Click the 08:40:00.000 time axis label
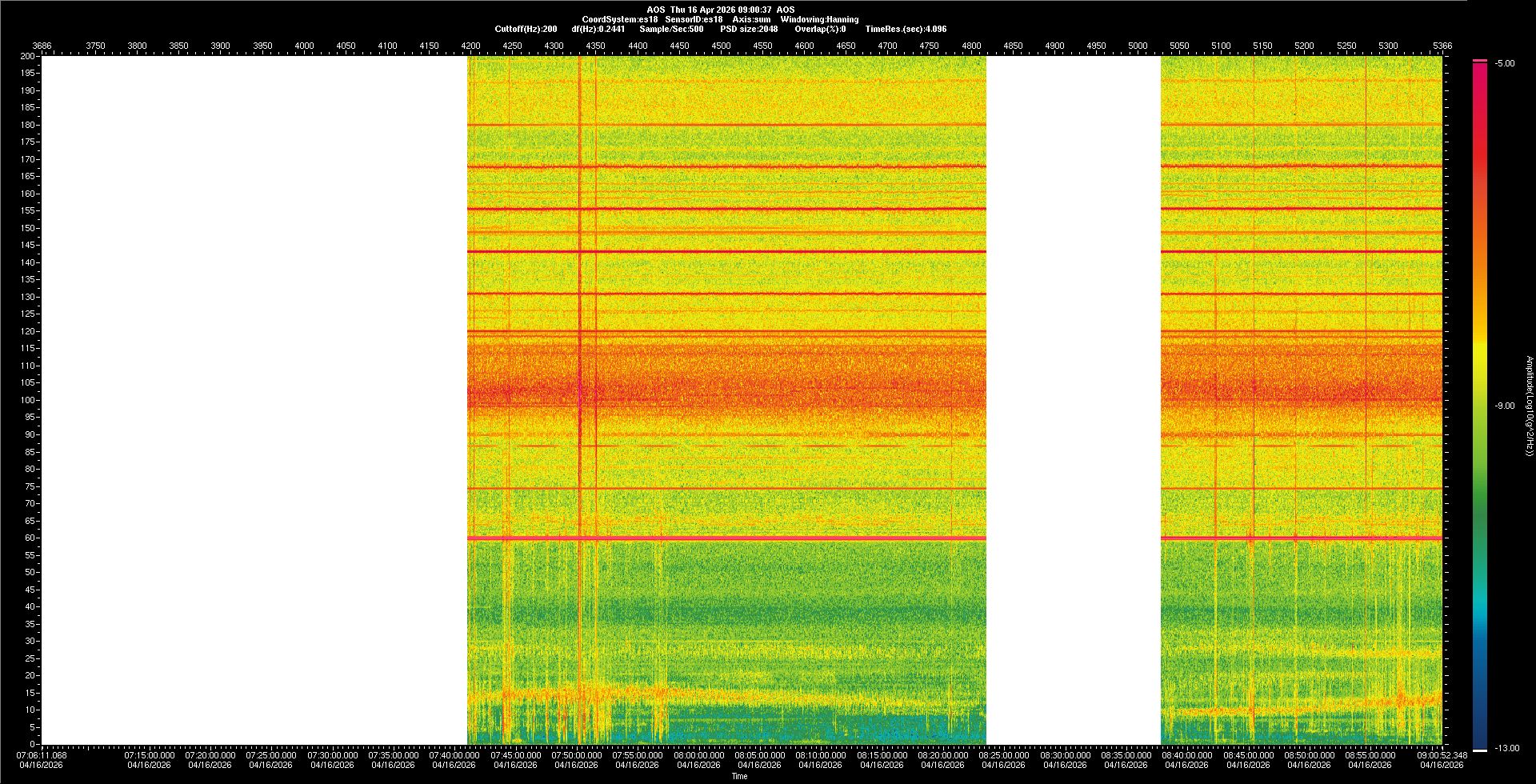The width and height of the screenshot is (1536, 784). coord(1186,755)
